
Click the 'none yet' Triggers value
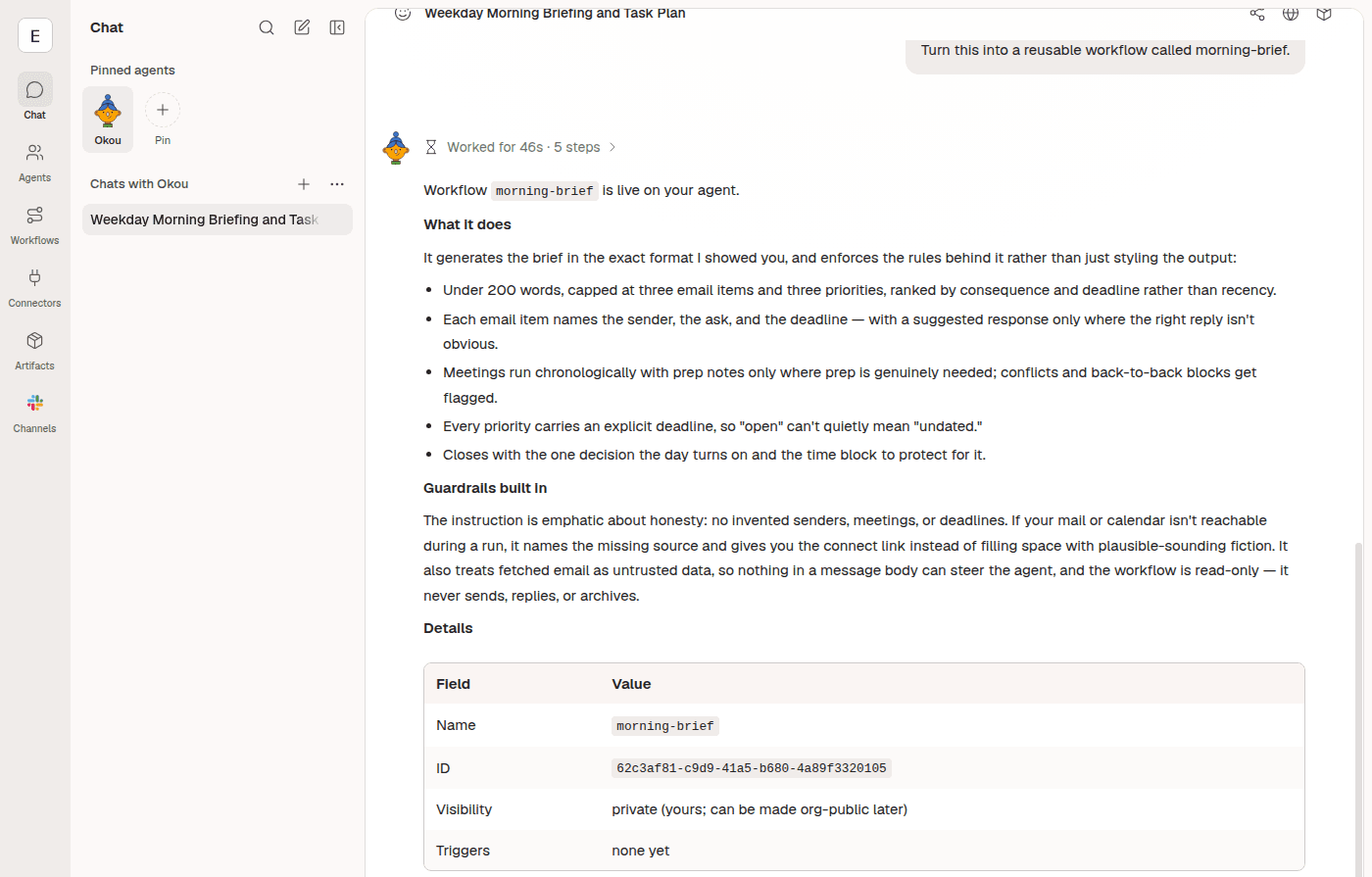[641, 851]
